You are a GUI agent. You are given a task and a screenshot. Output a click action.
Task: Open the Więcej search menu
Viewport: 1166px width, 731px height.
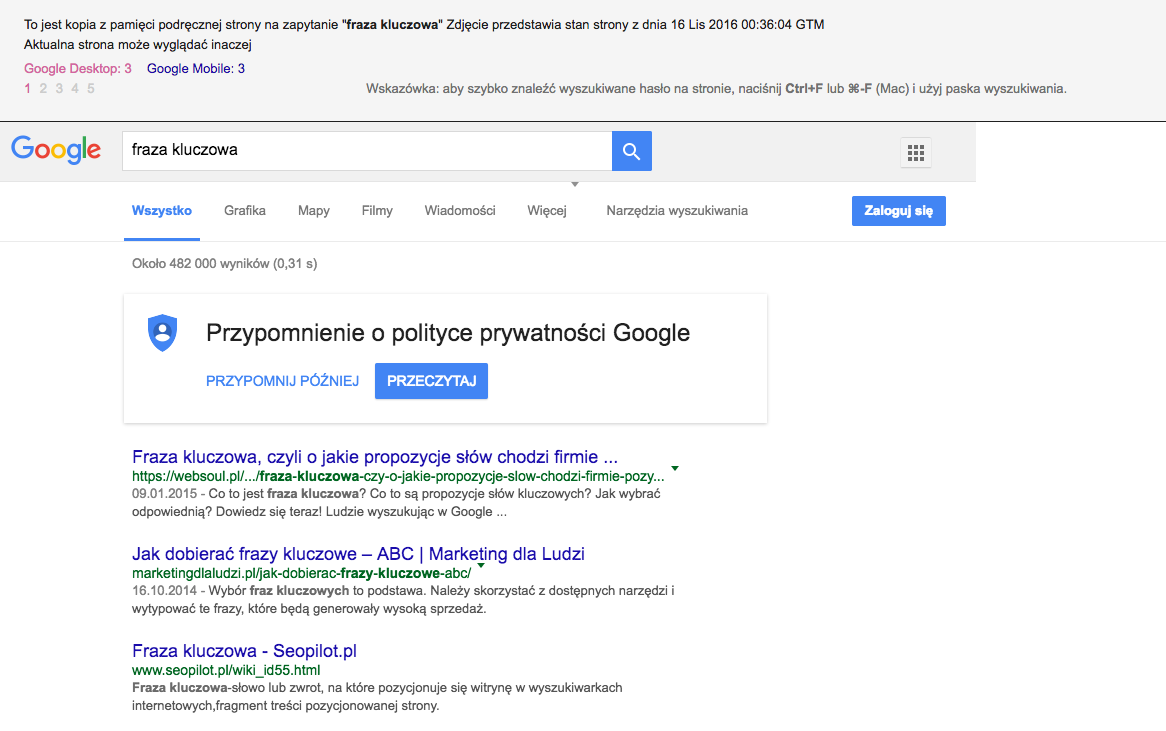coord(547,211)
